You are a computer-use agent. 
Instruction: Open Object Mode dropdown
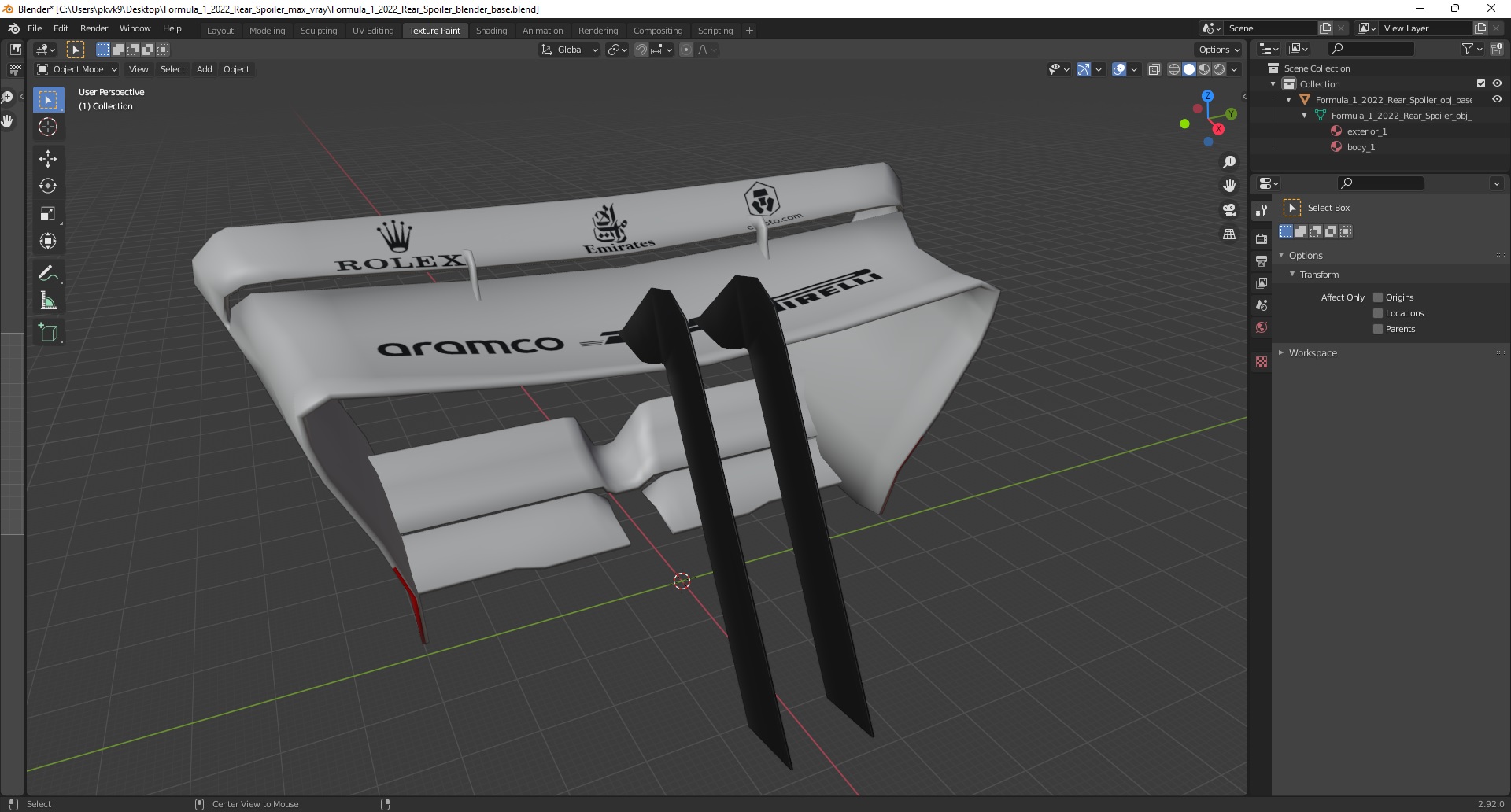[x=77, y=69]
